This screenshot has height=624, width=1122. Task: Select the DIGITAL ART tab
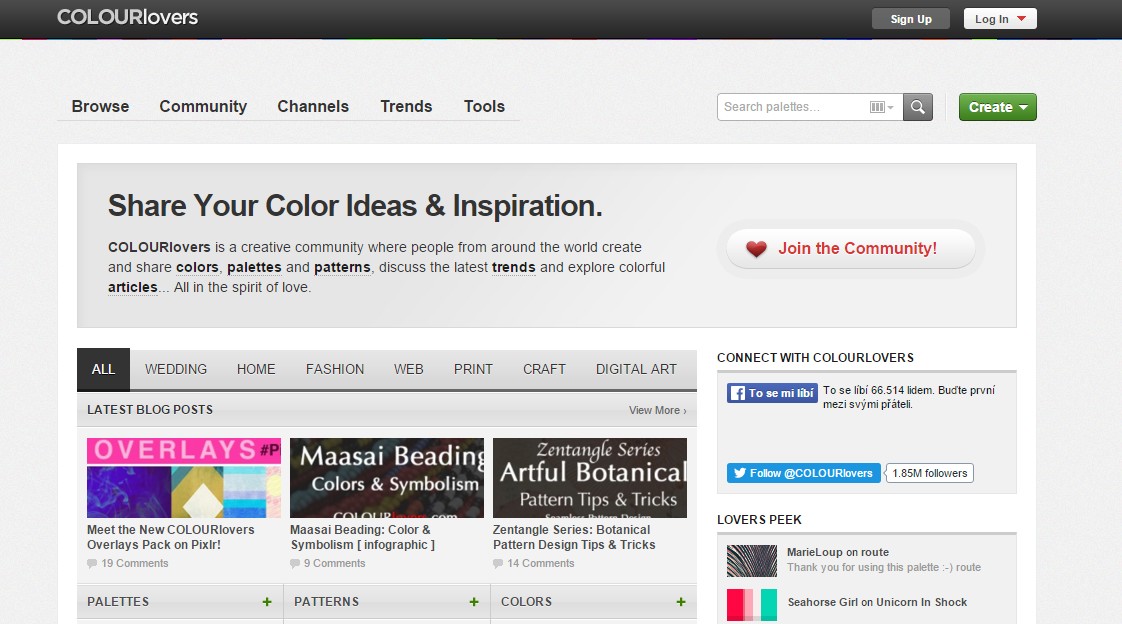pyautogui.click(x=637, y=369)
